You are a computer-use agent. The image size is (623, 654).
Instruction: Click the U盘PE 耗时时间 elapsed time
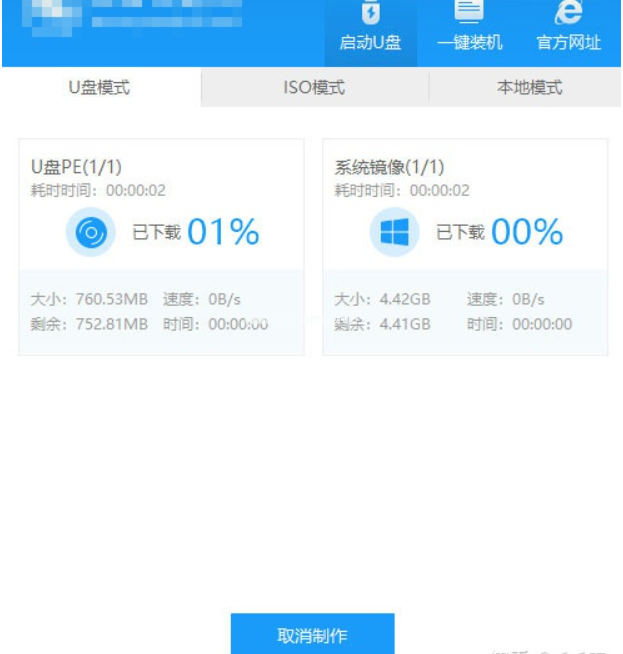[98, 190]
